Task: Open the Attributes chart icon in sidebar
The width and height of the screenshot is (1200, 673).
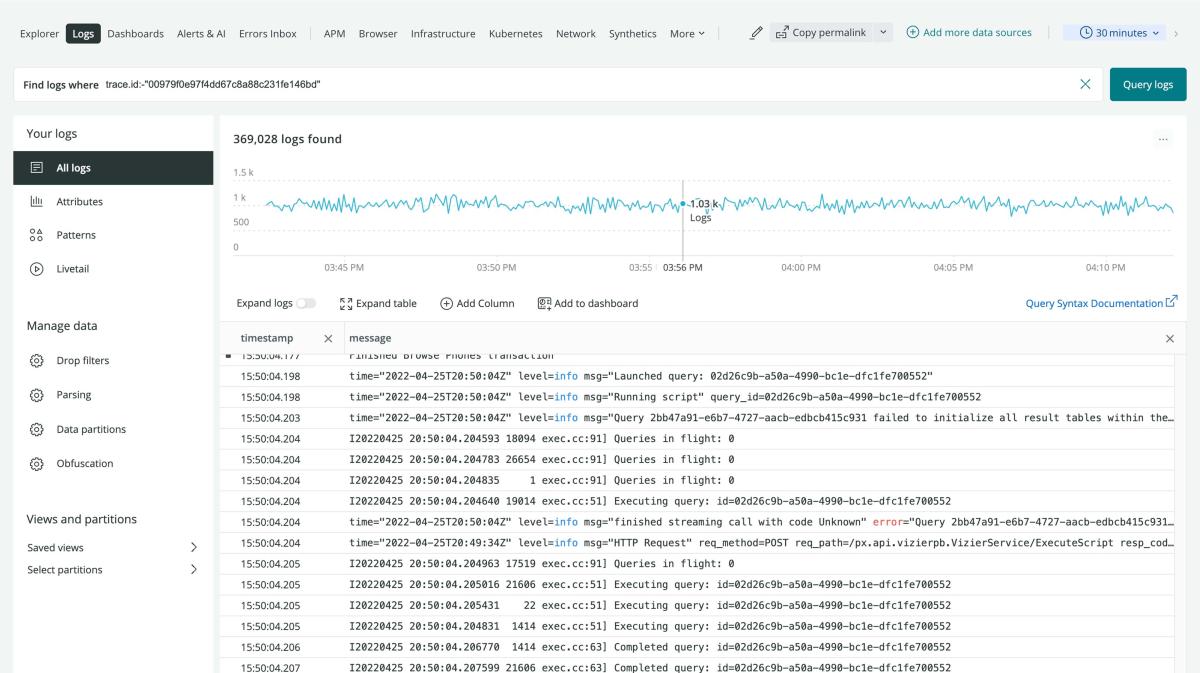Action: [37, 202]
